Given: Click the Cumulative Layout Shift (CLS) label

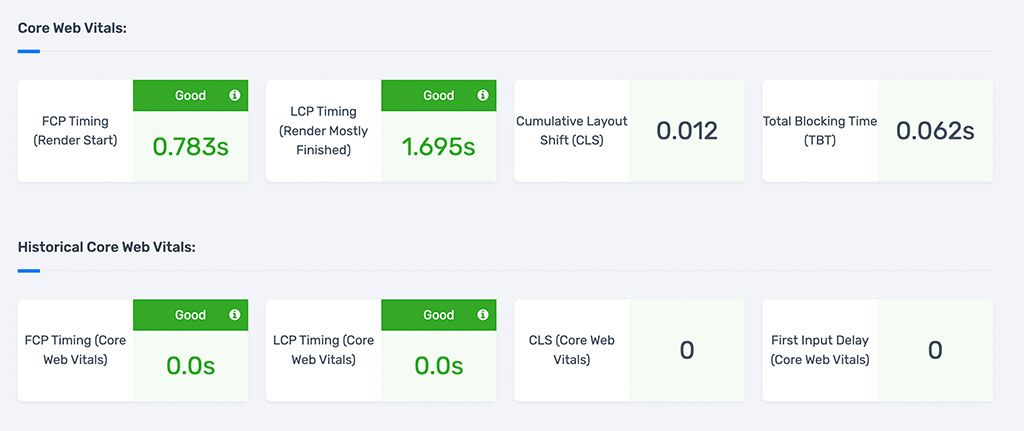Looking at the screenshot, I should [x=572, y=131].
